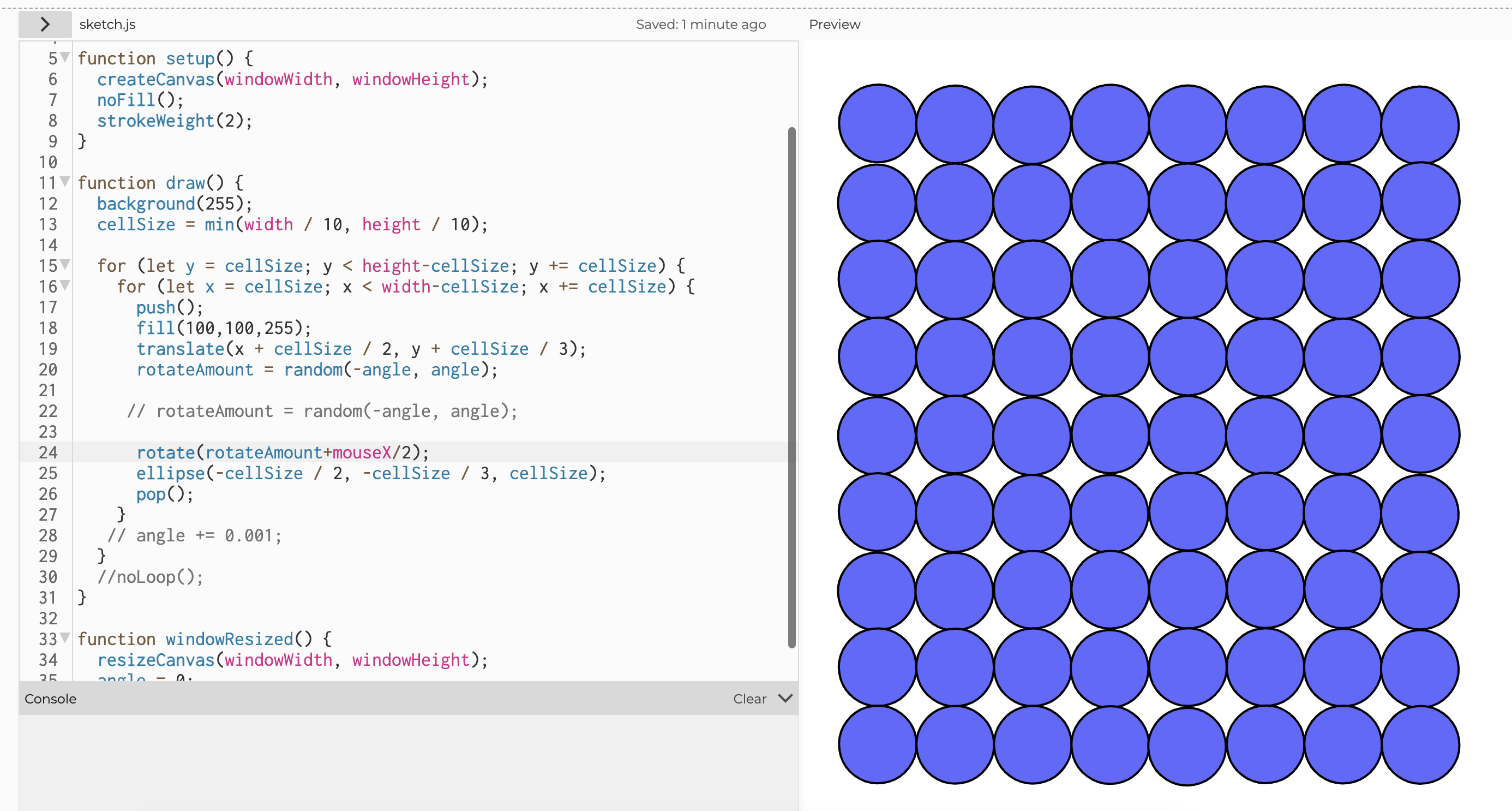Screen dimensions: 1512x811
Task: Click the bottom-right blue circle in the preview
Action: (1420, 744)
